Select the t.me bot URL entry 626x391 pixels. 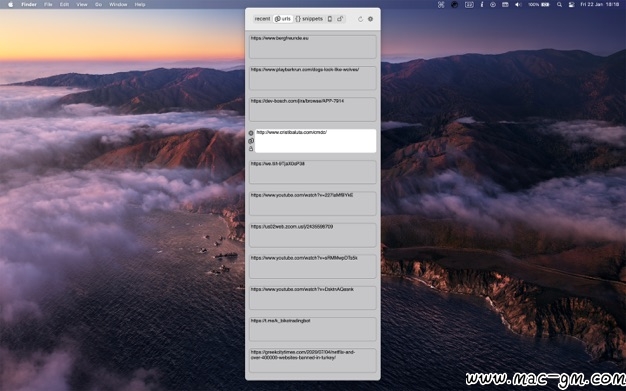tap(313, 329)
